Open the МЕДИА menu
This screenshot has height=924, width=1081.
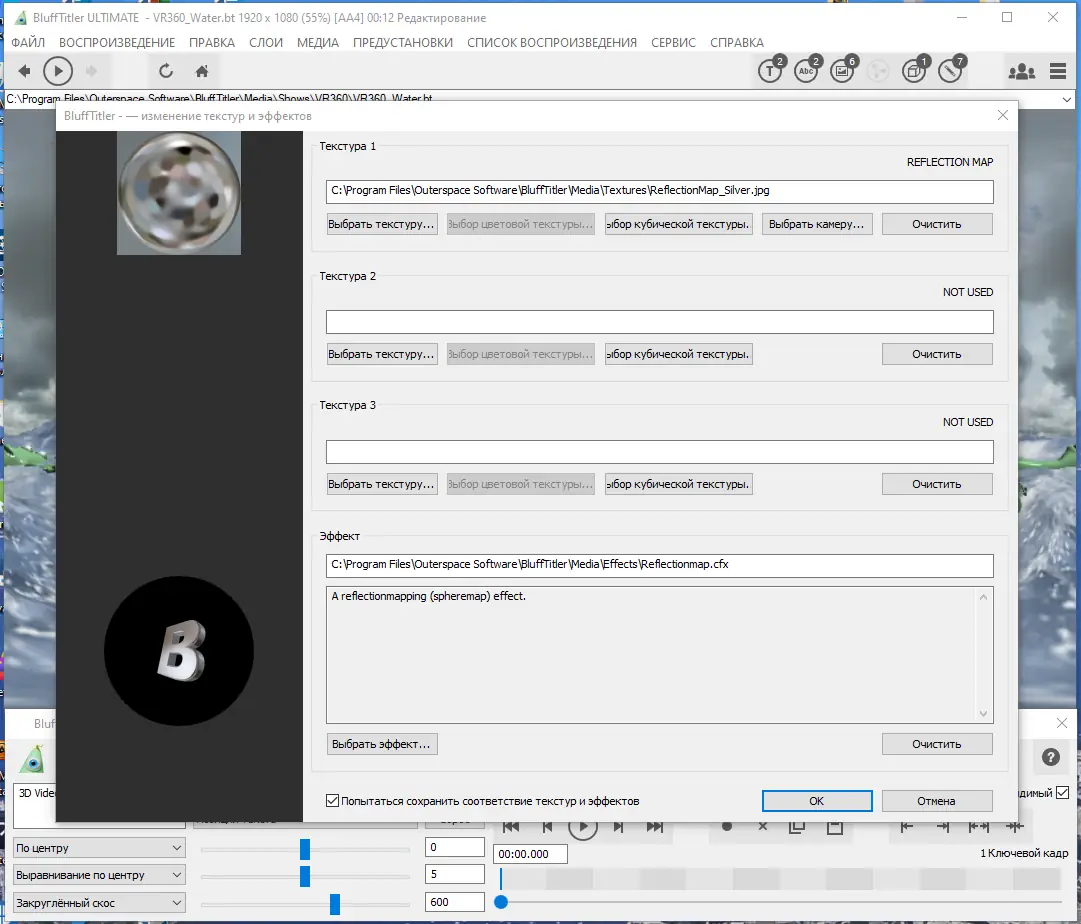(318, 43)
